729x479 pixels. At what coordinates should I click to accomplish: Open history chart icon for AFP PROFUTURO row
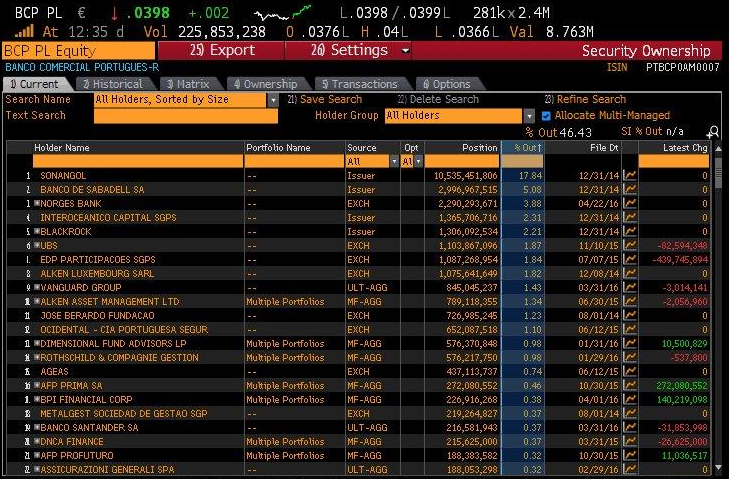[x=630, y=455]
